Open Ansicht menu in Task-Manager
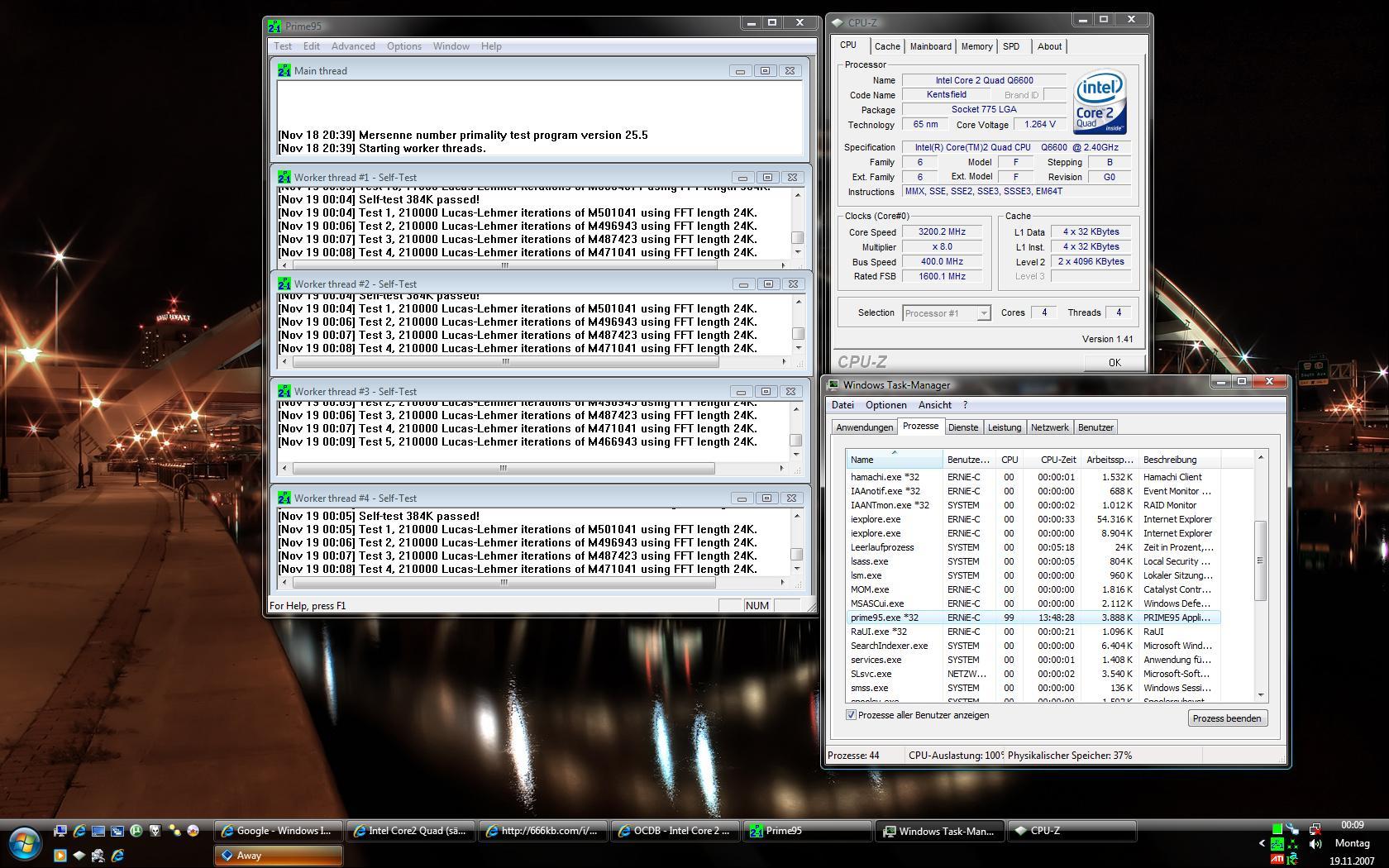This screenshot has width=1389, height=868. point(935,405)
